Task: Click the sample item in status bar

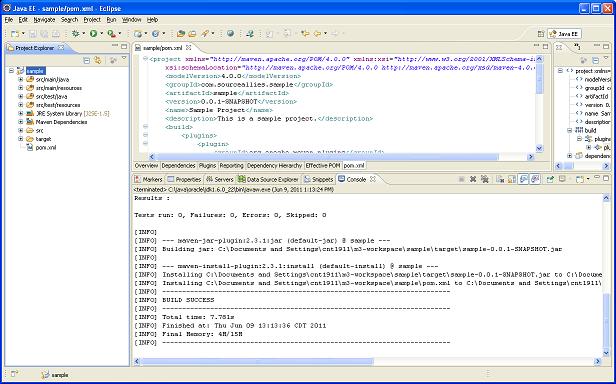Action: click(x=55, y=375)
